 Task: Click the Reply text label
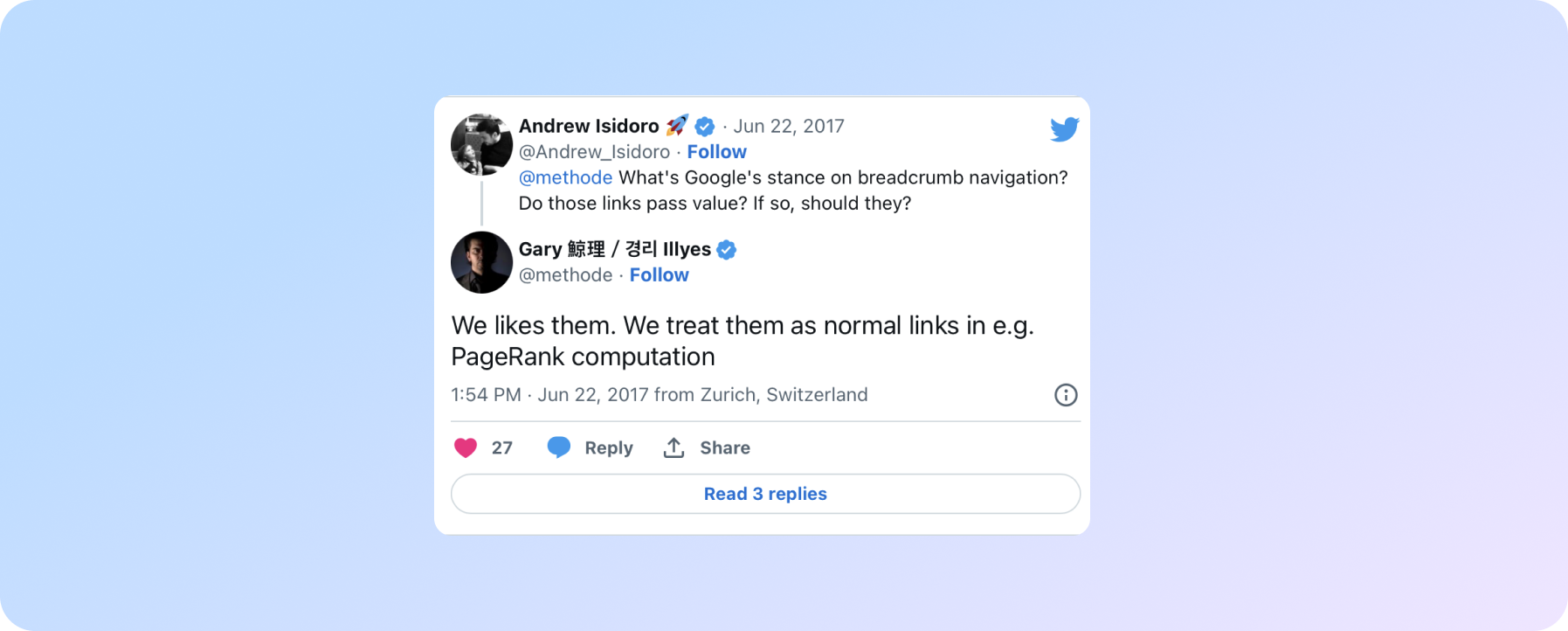tap(609, 447)
